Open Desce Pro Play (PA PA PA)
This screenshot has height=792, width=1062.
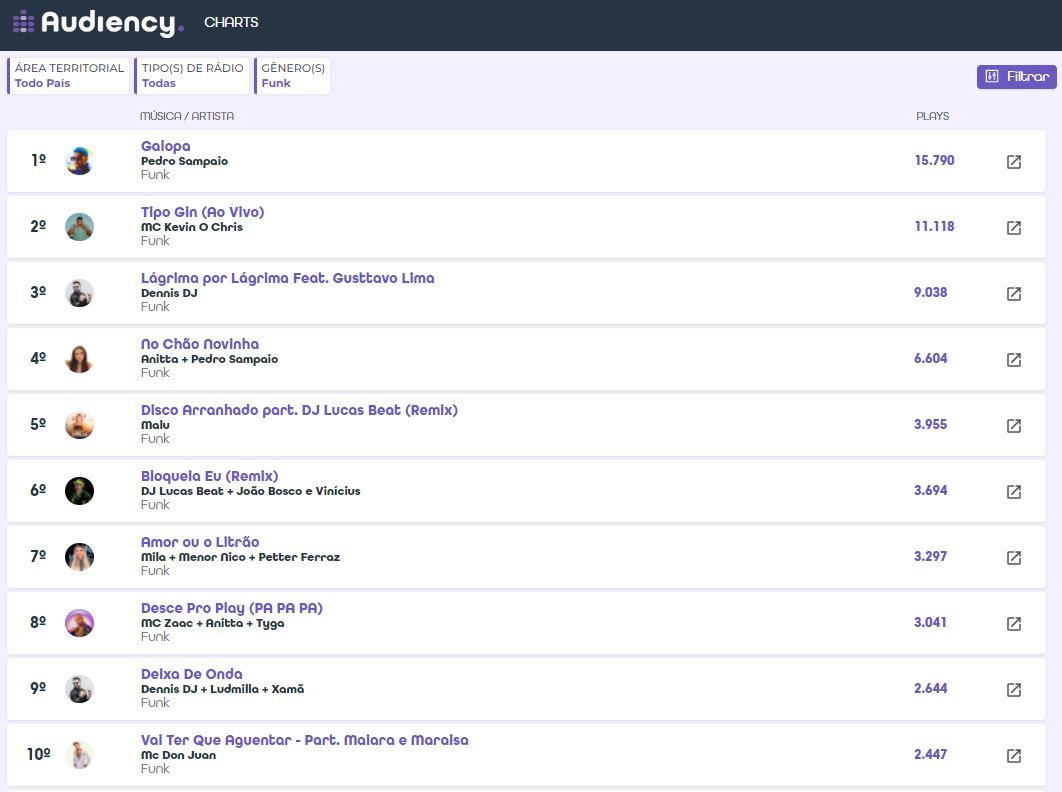(x=232, y=608)
